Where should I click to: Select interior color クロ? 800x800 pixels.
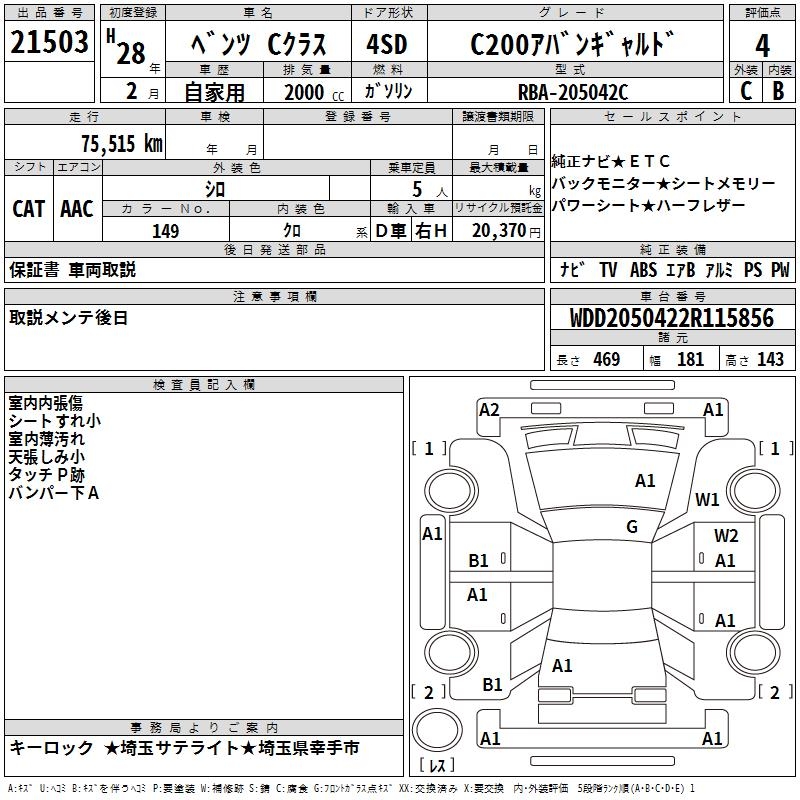[292, 231]
